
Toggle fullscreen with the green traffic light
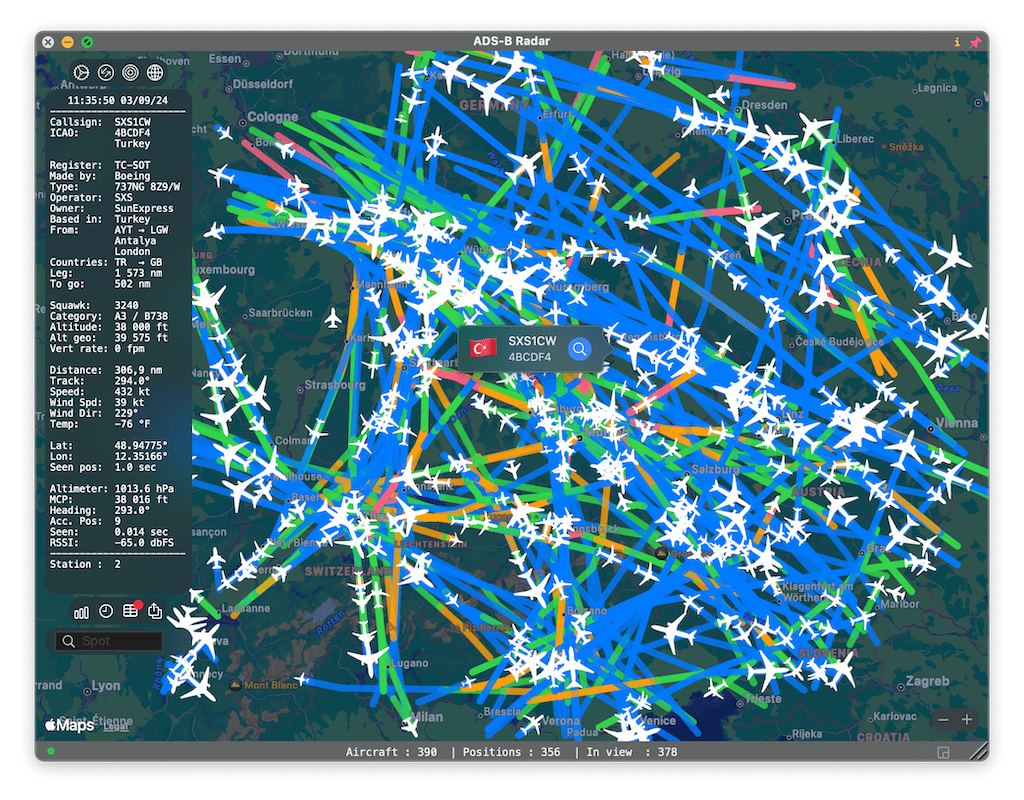[x=88, y=42]
